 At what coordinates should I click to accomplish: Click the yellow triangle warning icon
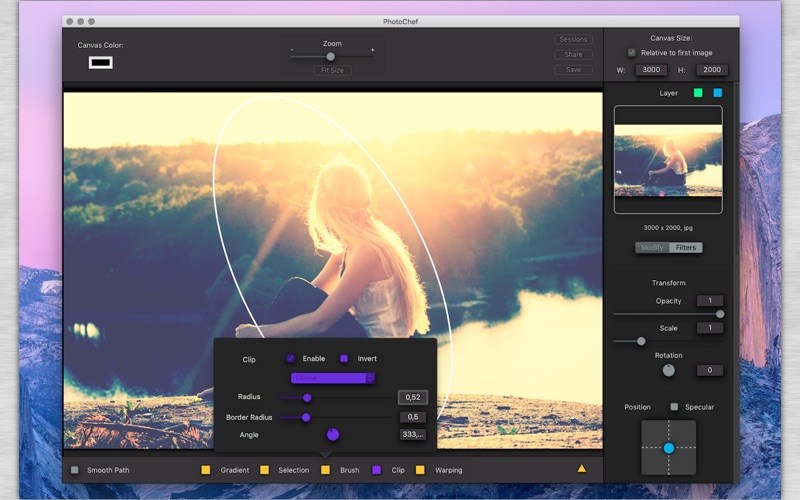pyautogui.click(x=582, y=468)
